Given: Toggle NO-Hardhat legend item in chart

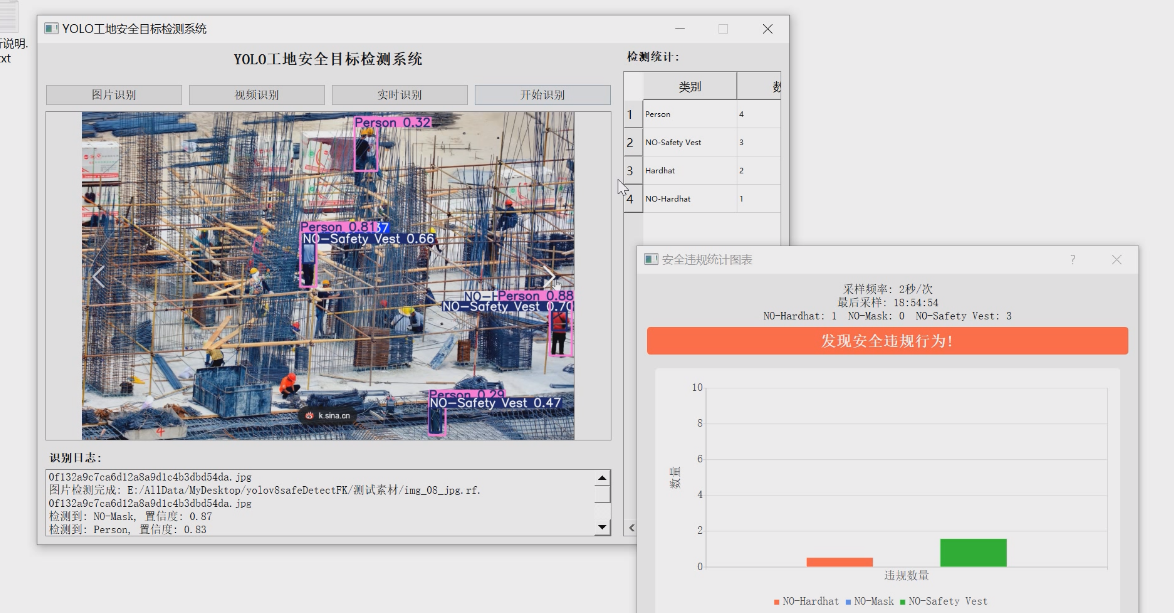Looking at the screenshot, I should pos(806,602).
